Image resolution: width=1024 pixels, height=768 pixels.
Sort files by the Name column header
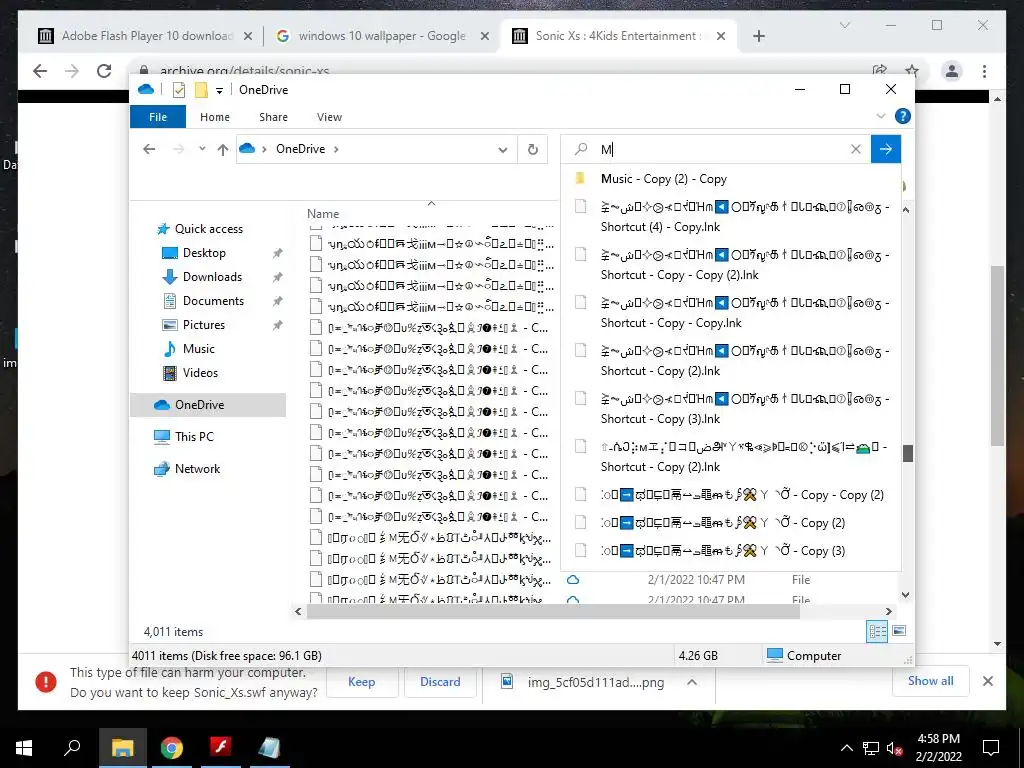click(323, 214)
